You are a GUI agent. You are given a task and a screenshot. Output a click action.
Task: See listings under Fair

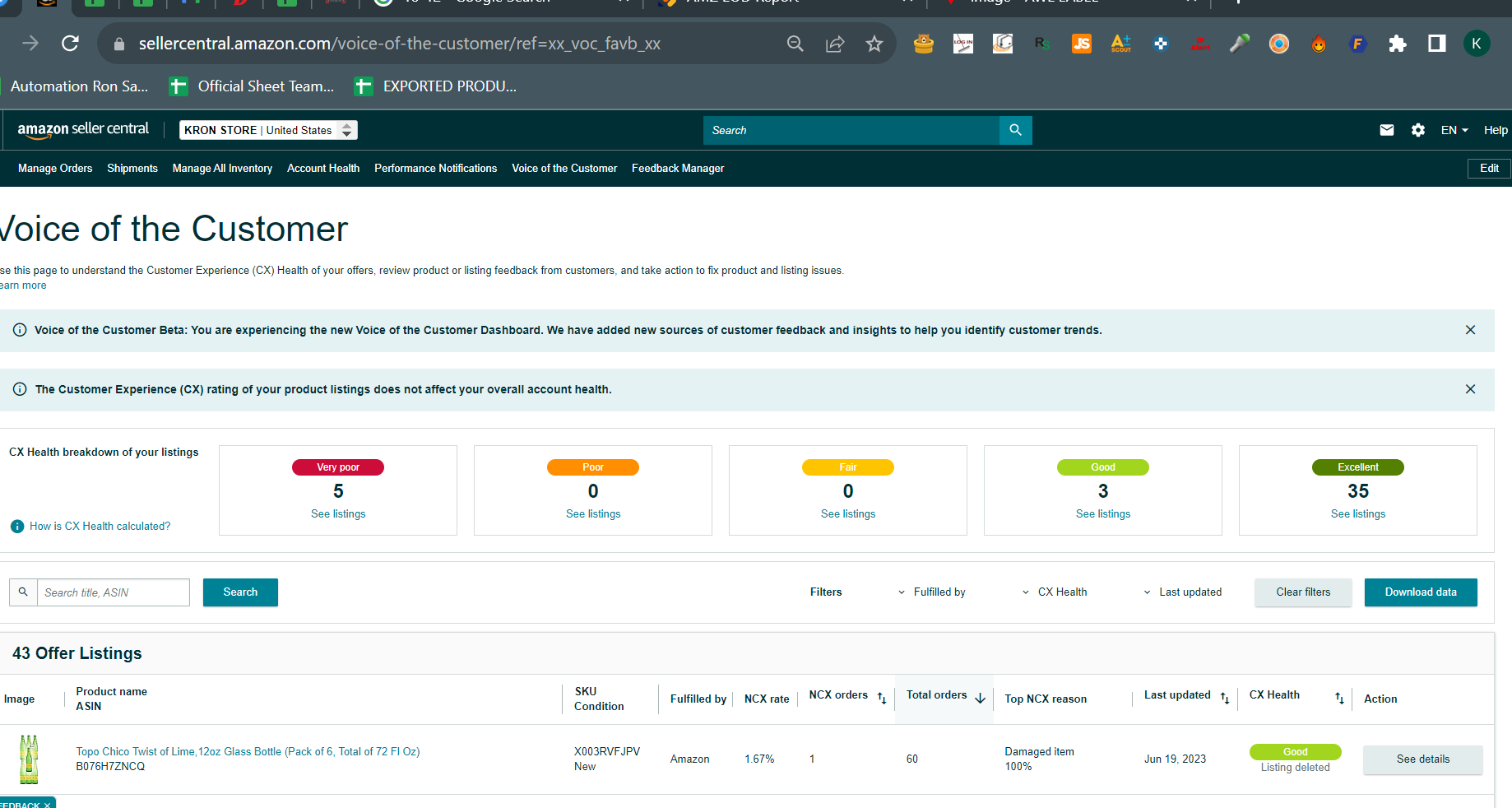pos(848,514)
